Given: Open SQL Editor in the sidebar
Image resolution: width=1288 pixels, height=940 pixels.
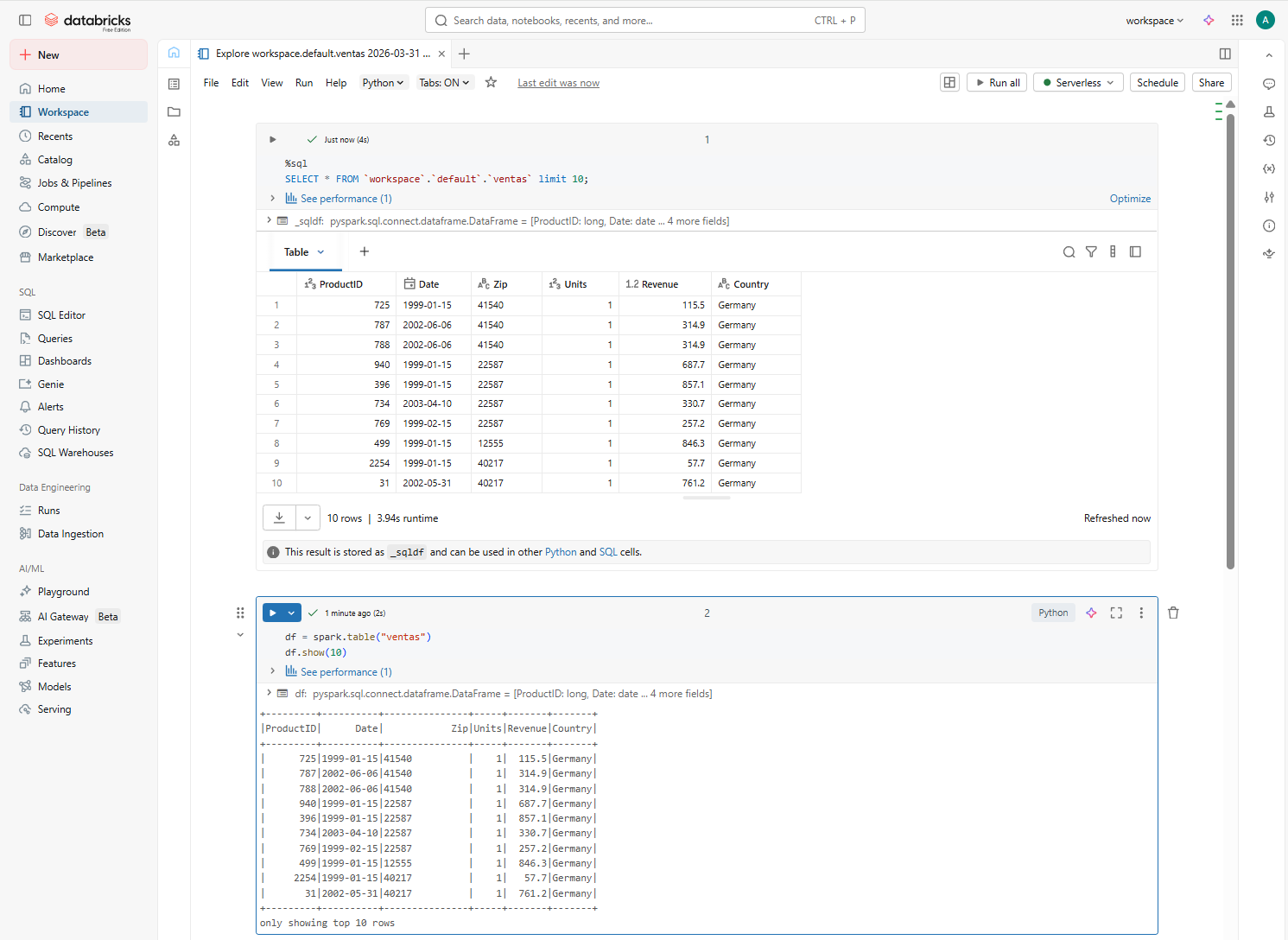Looking at the screenshot, I should [79, 315].
